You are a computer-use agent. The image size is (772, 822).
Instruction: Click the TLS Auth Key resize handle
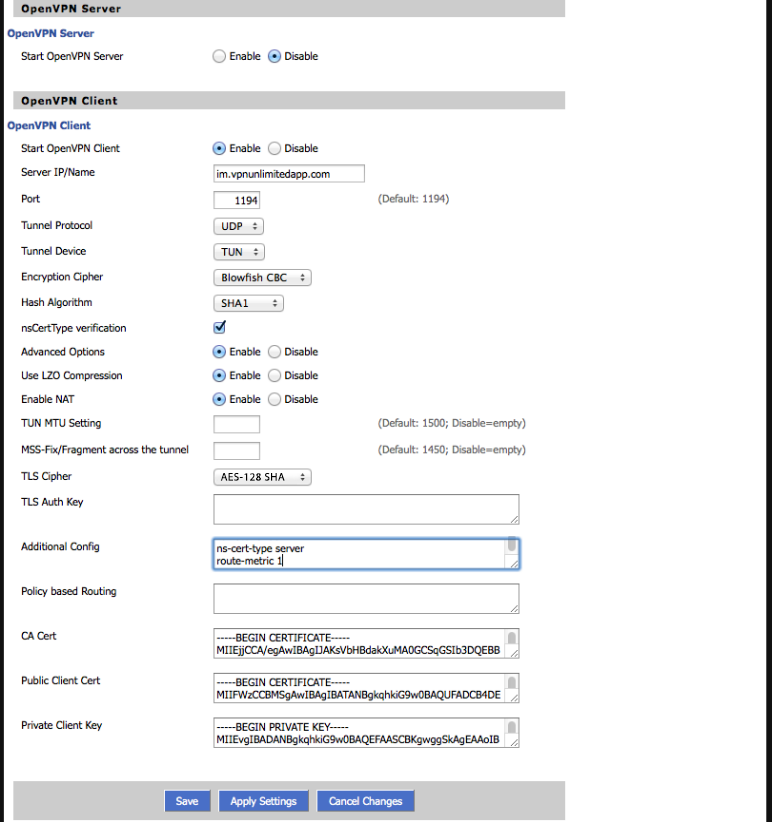pos(514,519)
